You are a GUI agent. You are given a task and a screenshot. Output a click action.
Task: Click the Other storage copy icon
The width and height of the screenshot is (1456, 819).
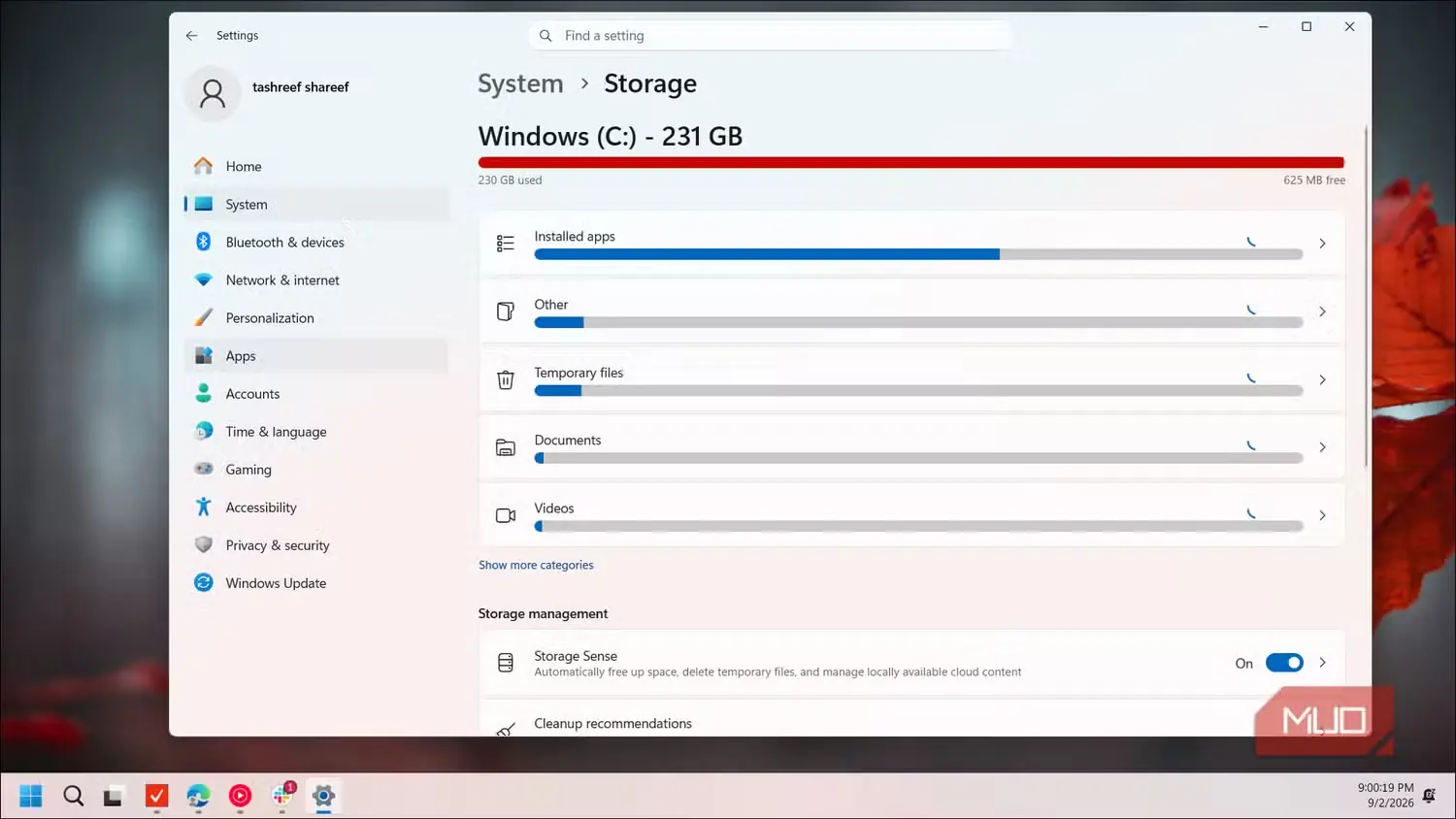click(x=505, y=311)
